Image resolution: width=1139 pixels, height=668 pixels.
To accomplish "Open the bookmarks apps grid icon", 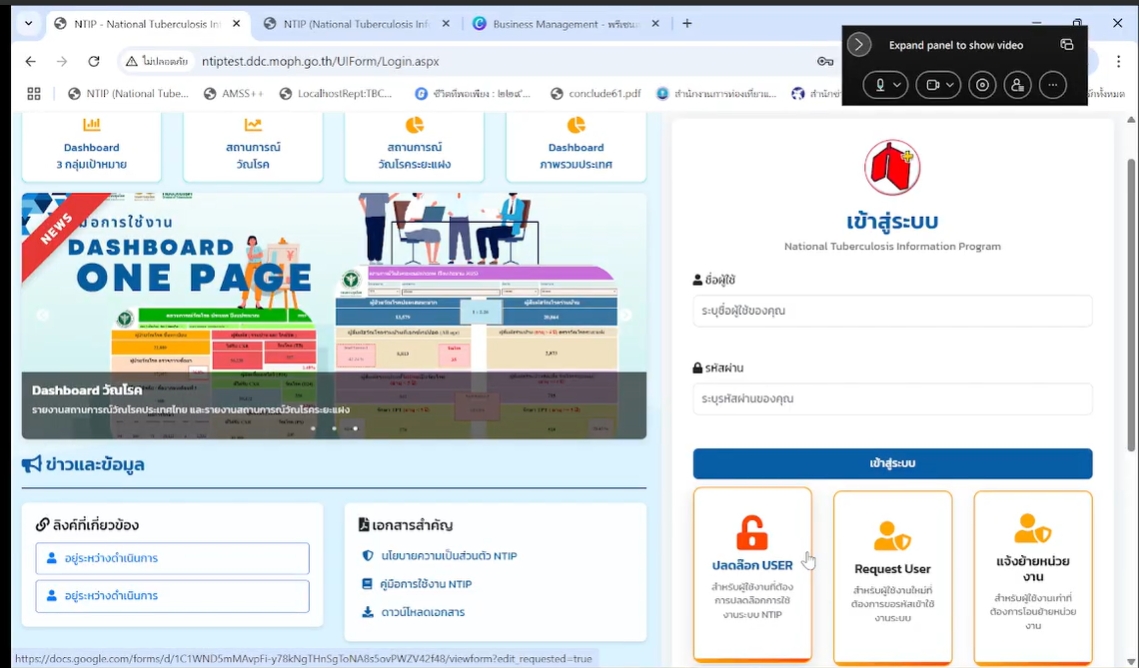I will [34, 94].
